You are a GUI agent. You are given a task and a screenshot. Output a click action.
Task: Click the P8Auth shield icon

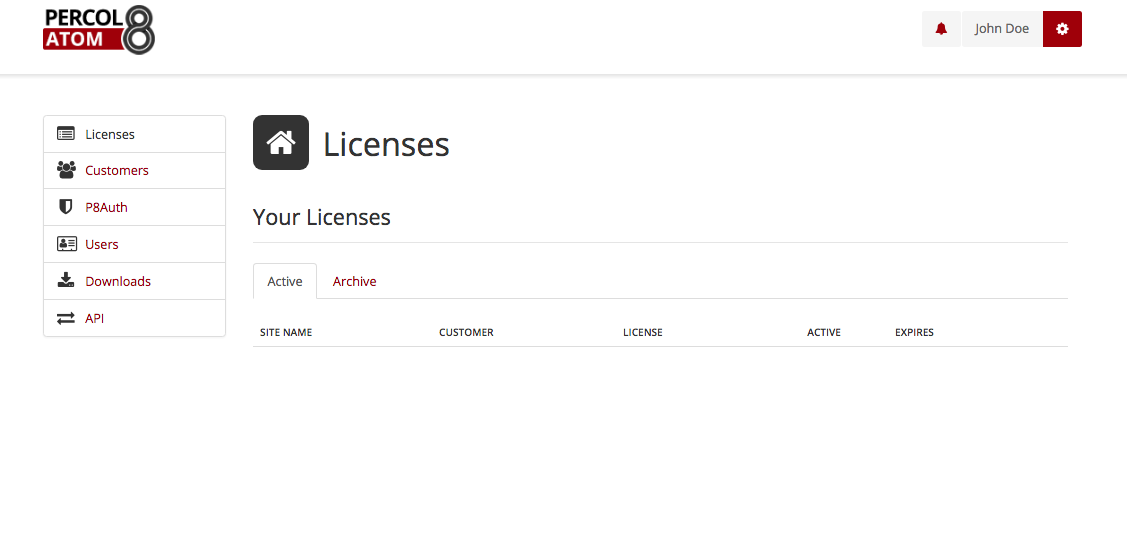65,207
